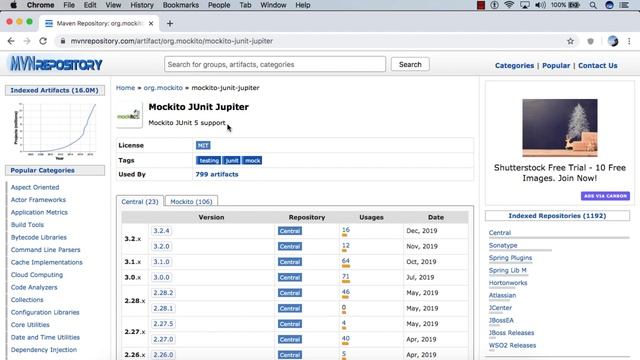Open Build Tools category
The image size is (640, 360).
pyautogui.click(x=27, y=225)
